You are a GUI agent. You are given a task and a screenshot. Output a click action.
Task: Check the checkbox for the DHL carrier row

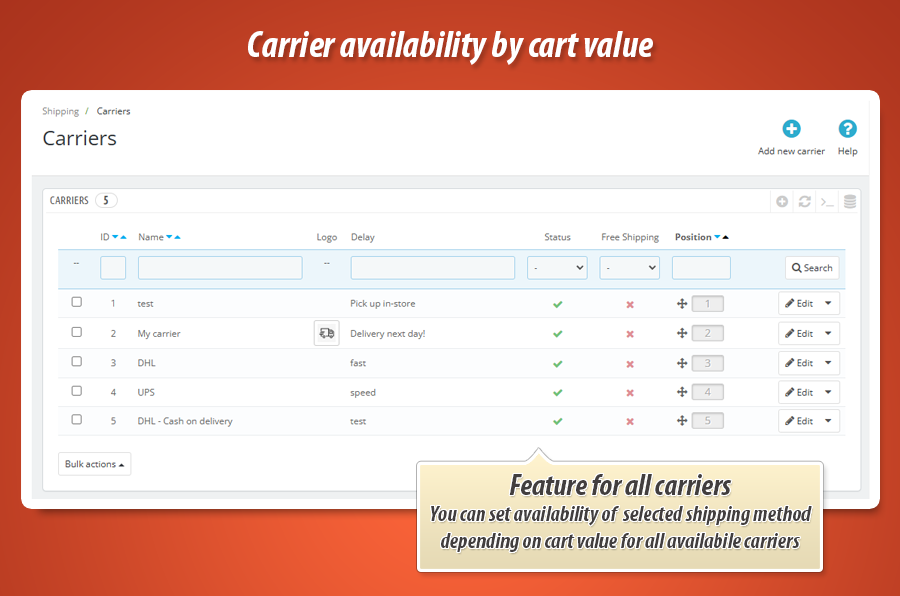click(77, 361)
